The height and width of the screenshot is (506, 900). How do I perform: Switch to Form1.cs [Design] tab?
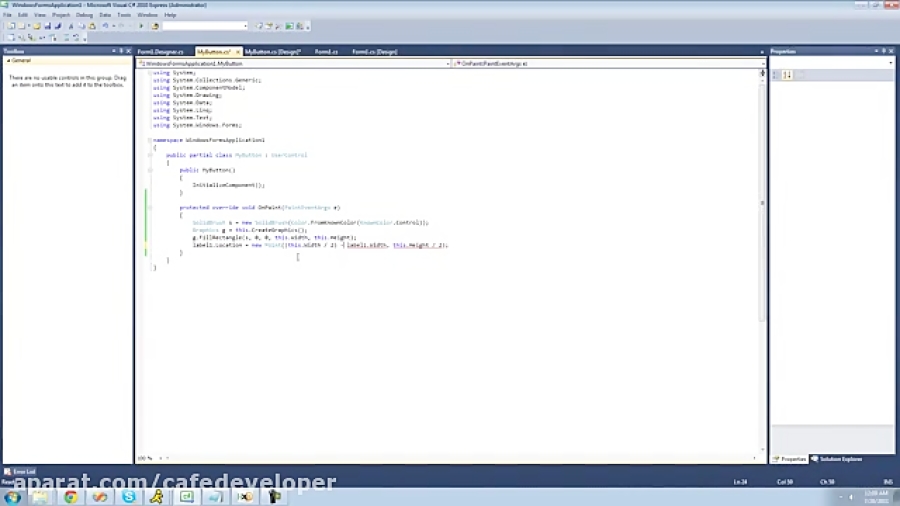click(375, 52)
